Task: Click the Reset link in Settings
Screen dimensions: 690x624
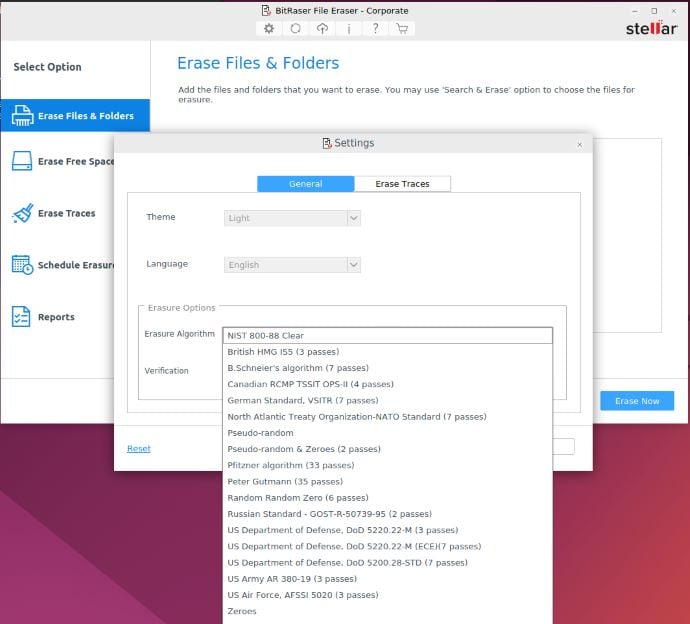Action: tap(139, 448)
